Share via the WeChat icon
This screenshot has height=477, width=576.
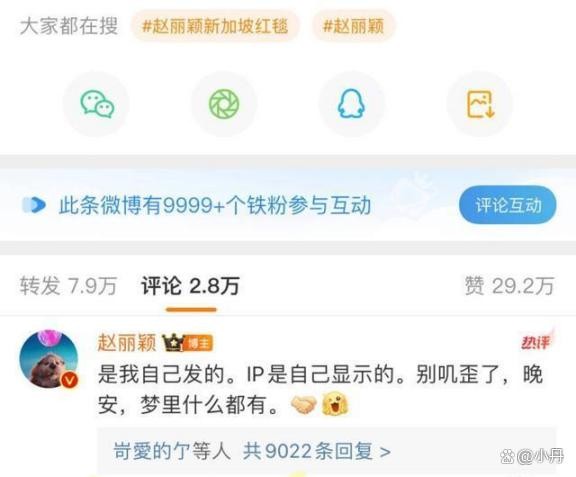pos(97,104)
